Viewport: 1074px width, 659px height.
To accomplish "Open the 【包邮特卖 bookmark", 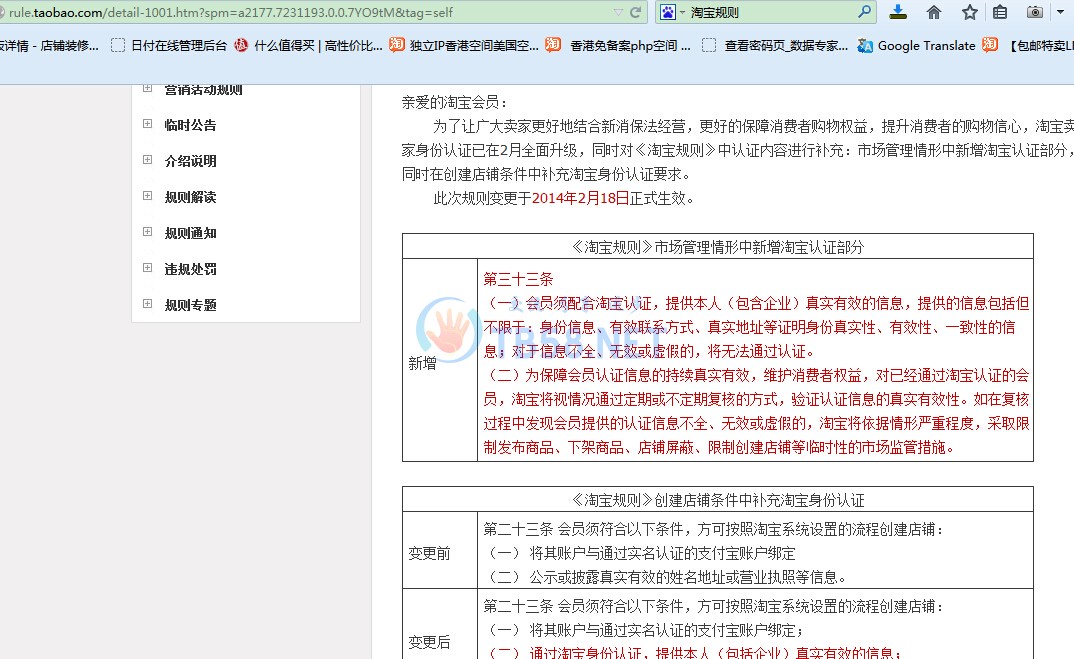I will (1028, 46).
